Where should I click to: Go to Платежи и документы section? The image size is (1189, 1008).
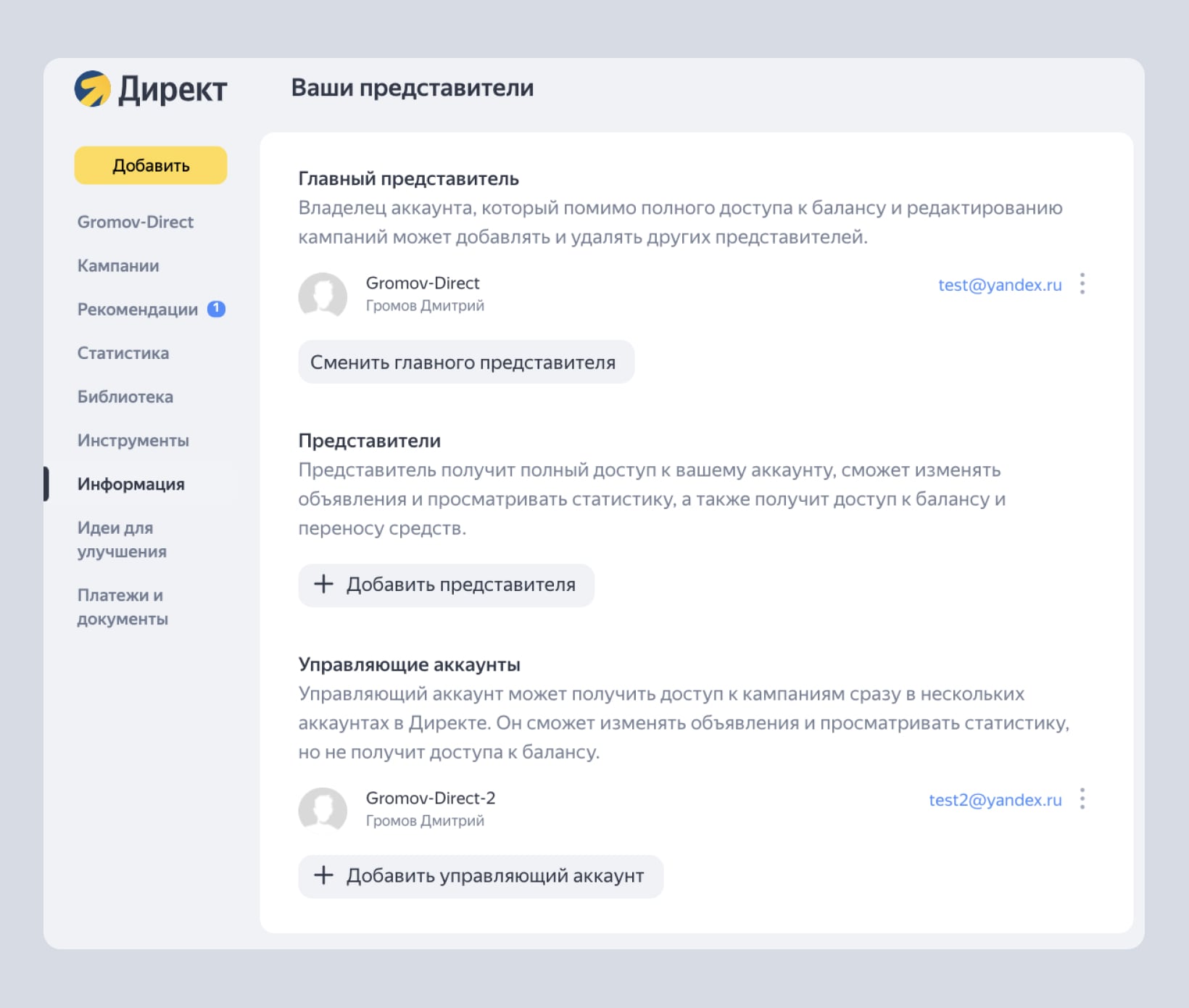[x=123, y=607]
